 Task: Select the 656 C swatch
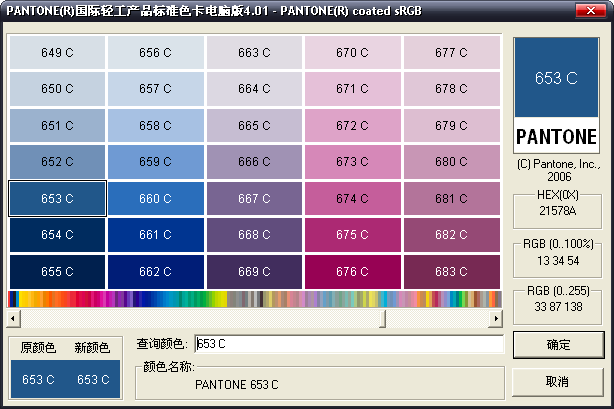(x=156, y=52)
